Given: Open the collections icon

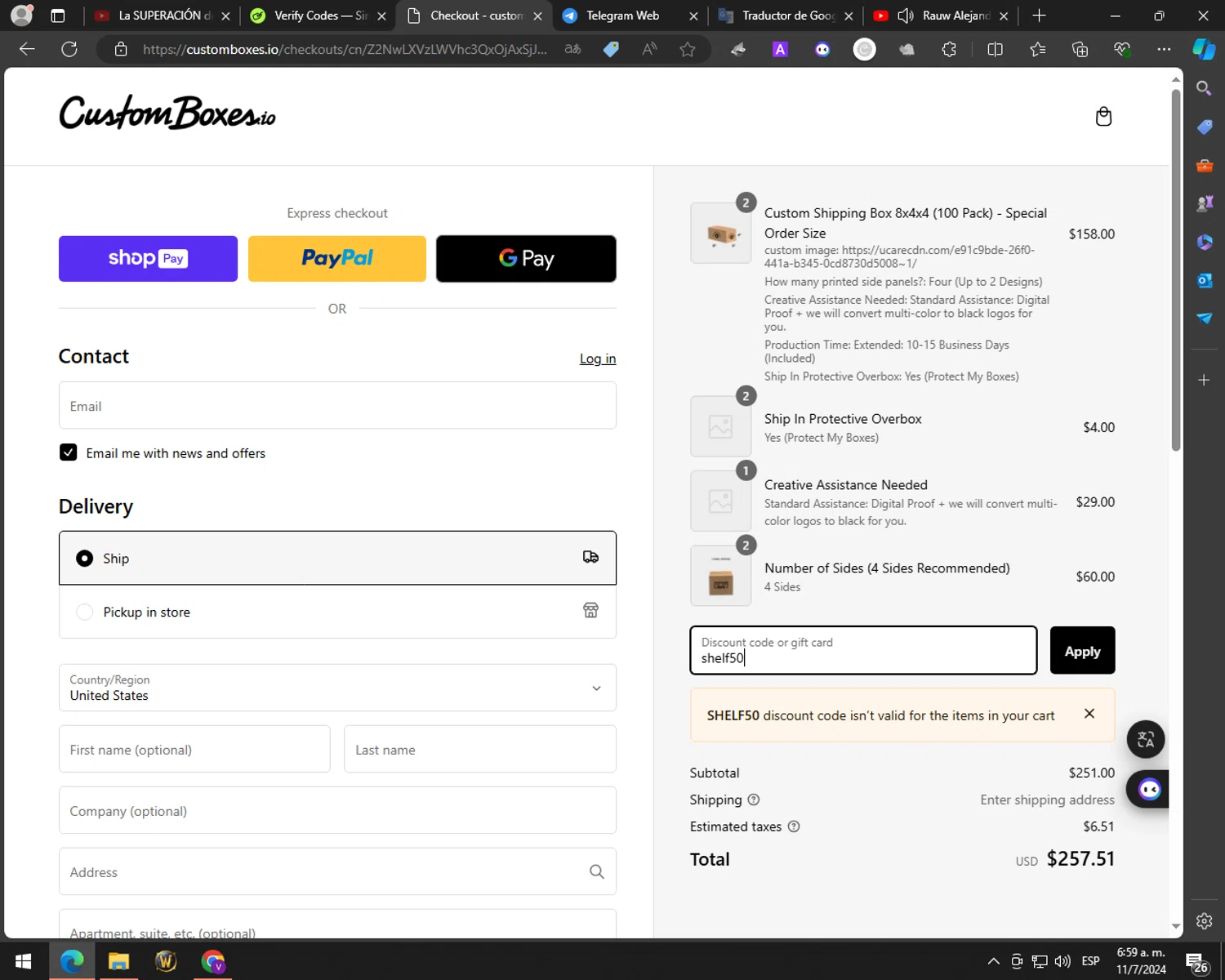Looking at the screenshot, I should pyautogui.click(x=1080, y=49).
